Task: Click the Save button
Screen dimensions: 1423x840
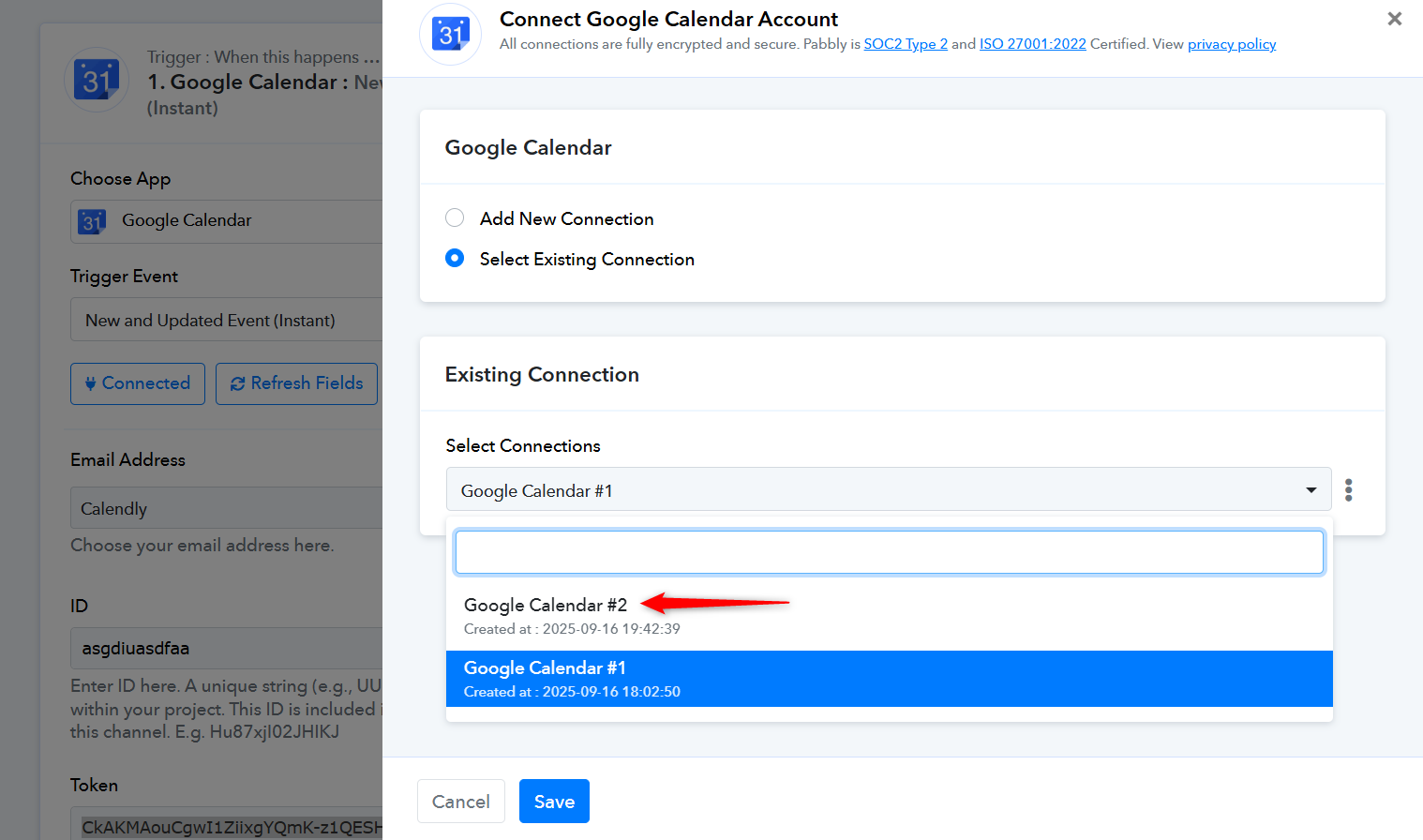Action: click(x=554, y=802)
